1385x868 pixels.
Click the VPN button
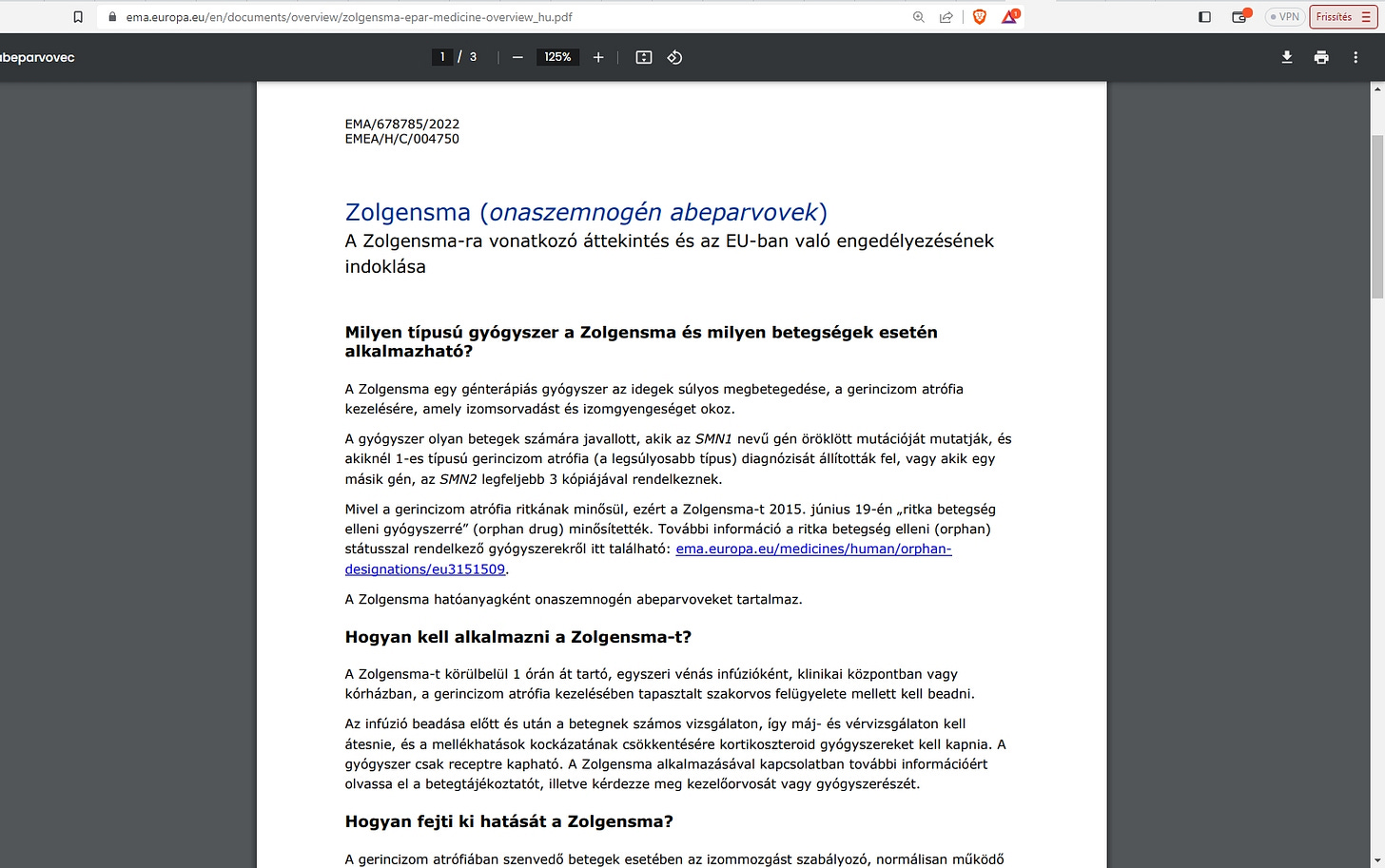pyautogui.click(x=1284, y=17)
